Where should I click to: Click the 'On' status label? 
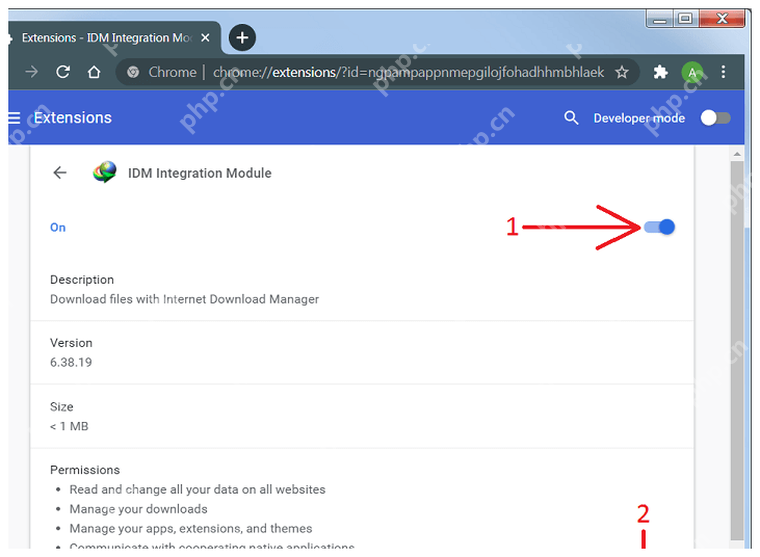tap(58, 227)
